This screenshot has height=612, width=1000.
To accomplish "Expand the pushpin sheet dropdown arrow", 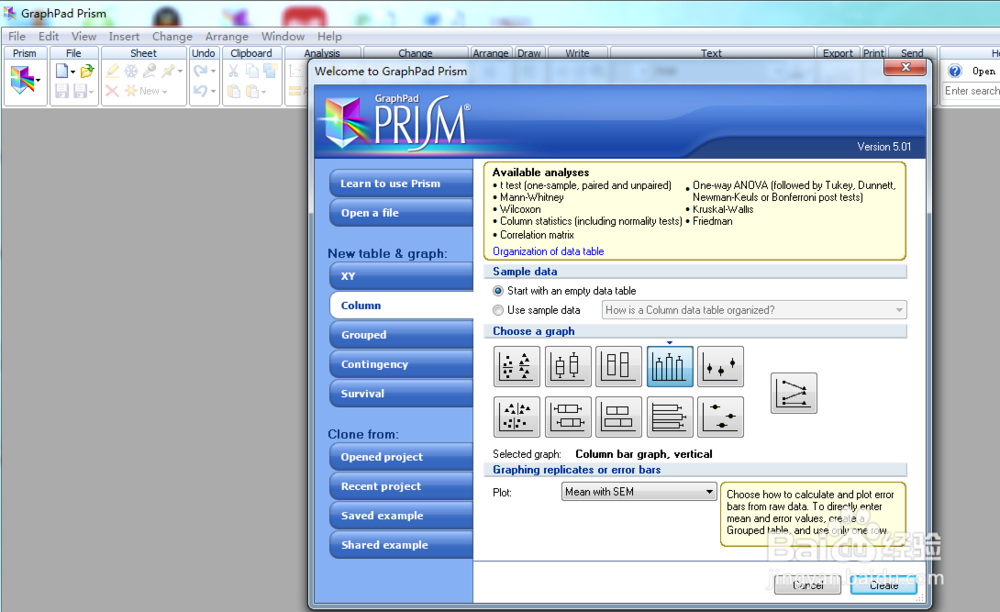I will tap(180, 71).
